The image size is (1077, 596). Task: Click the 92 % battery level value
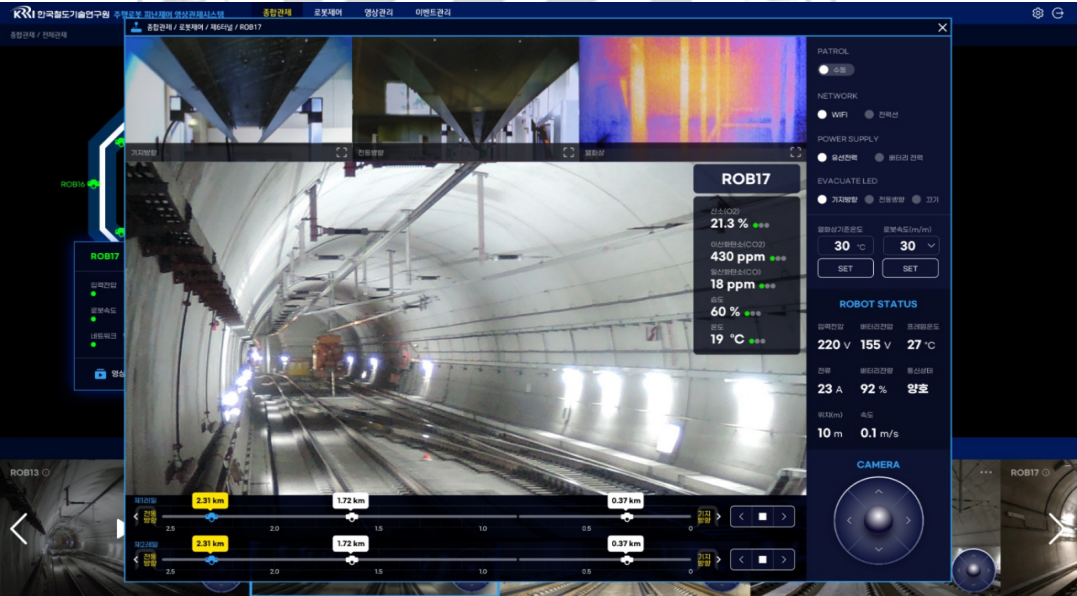click(x=874, y=389)
